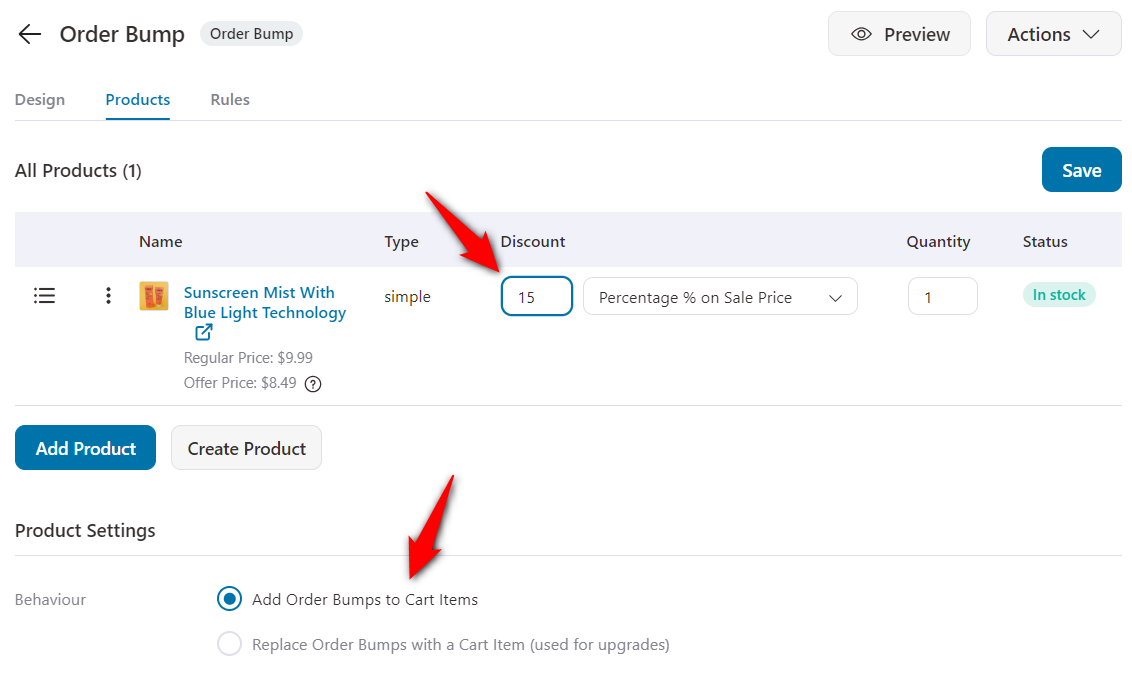Click the Offer Price help question mark
Screen dimensions: 1132x678
click(x=312, y=383)
